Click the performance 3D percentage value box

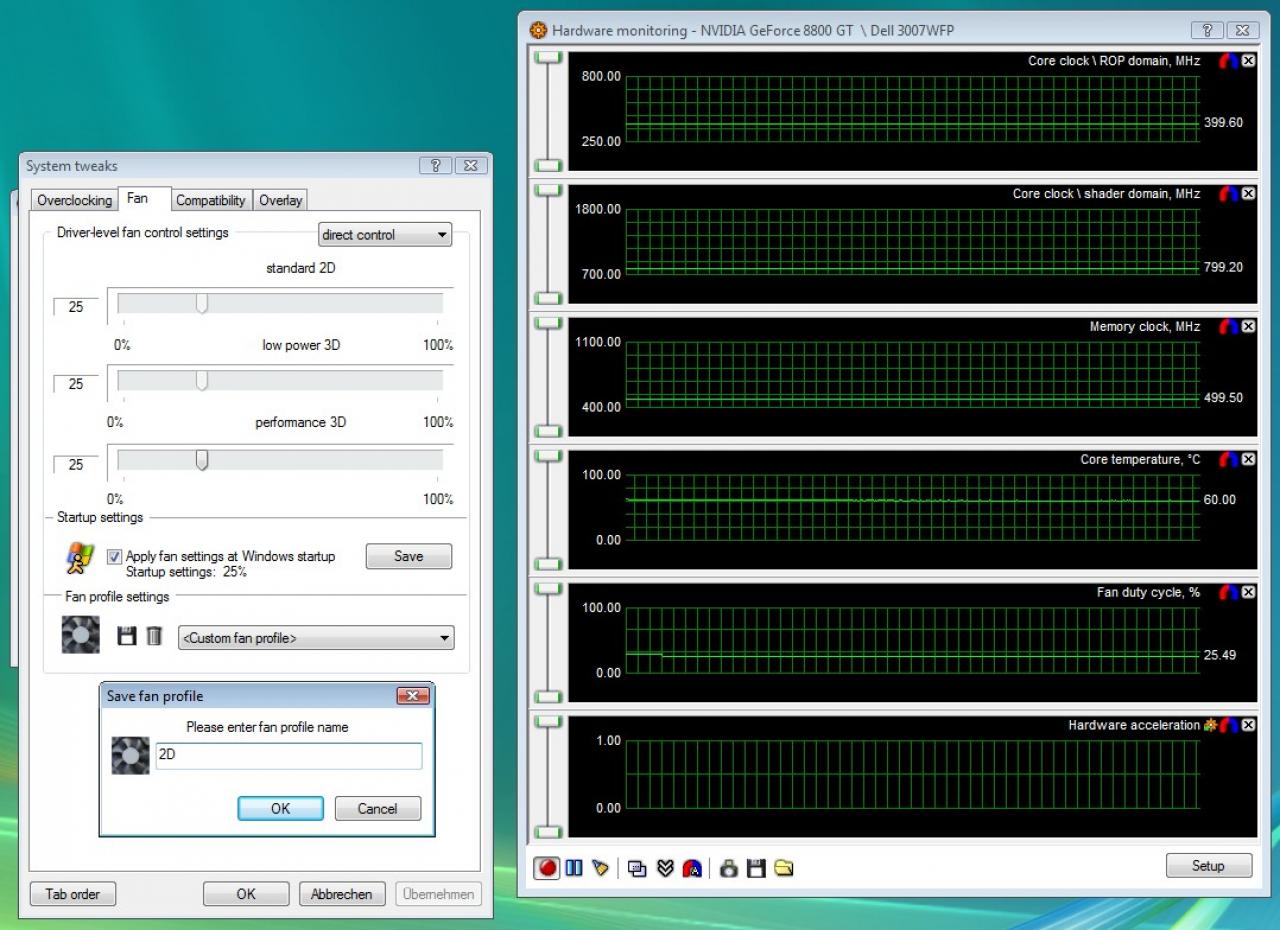coord(76,464)
